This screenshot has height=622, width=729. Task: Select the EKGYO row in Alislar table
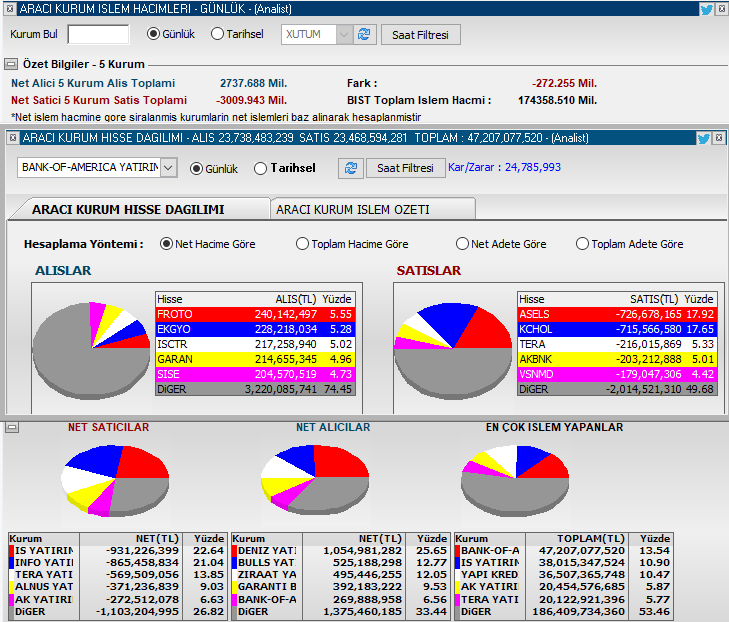coord(255,329)
